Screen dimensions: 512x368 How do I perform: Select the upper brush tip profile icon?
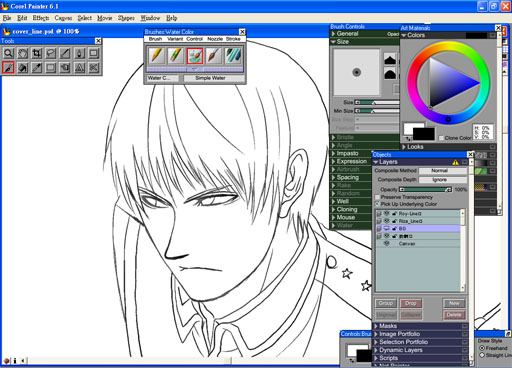click(390, 59)
